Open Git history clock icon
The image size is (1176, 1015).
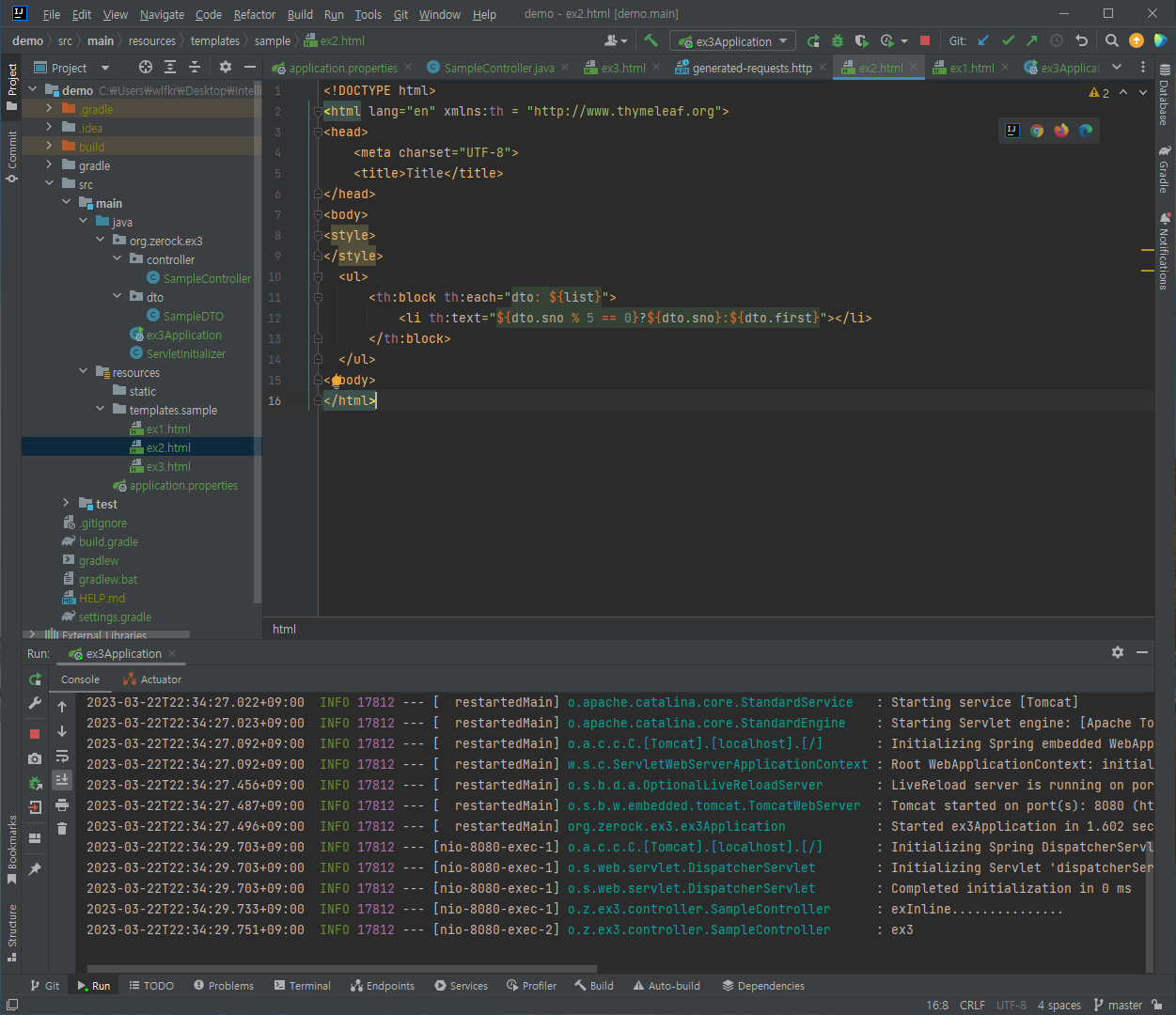click(1057, 40)
